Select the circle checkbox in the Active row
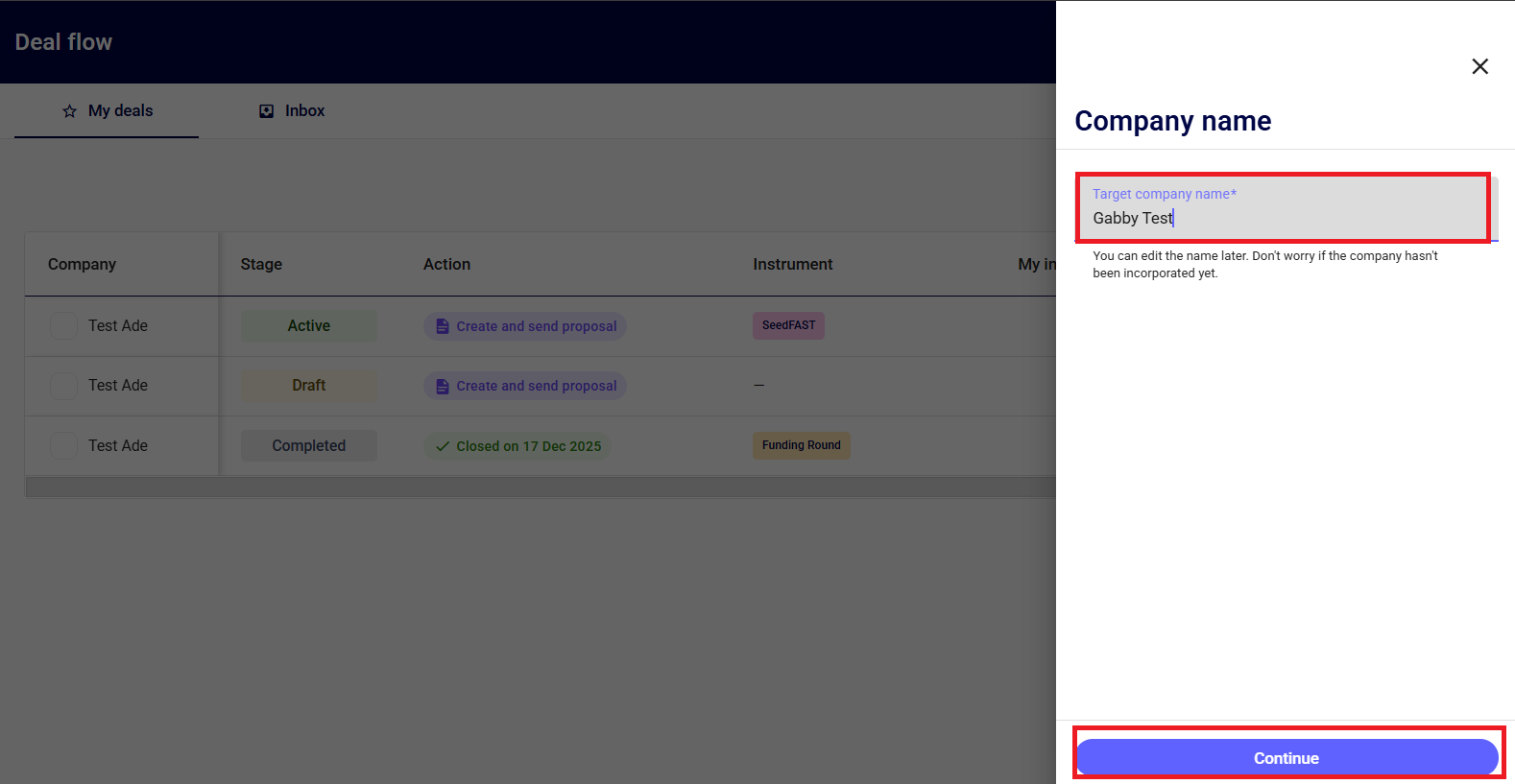 63,326
